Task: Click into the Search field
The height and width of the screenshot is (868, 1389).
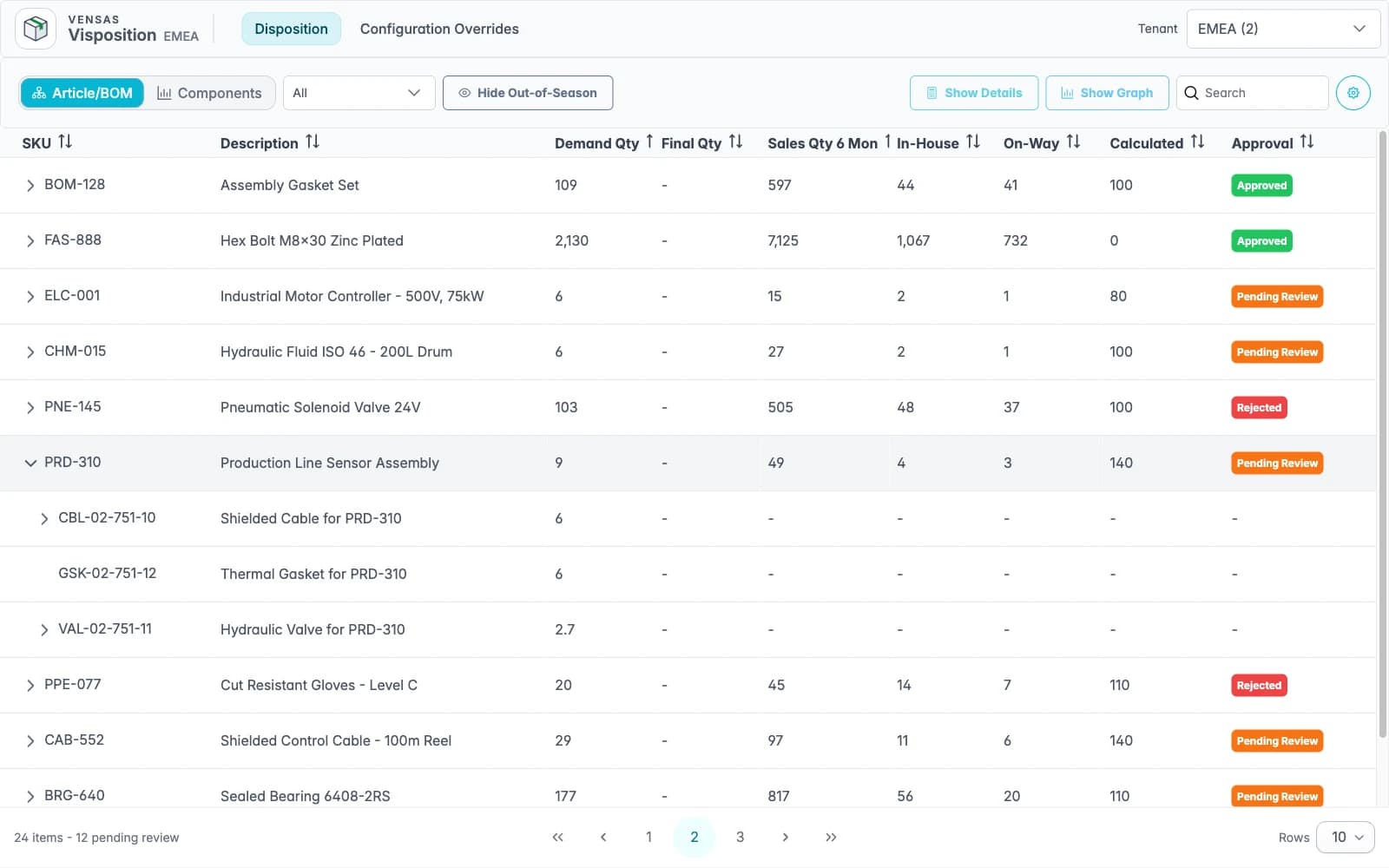Action: pyautogui.click(x=1253, y=93)
